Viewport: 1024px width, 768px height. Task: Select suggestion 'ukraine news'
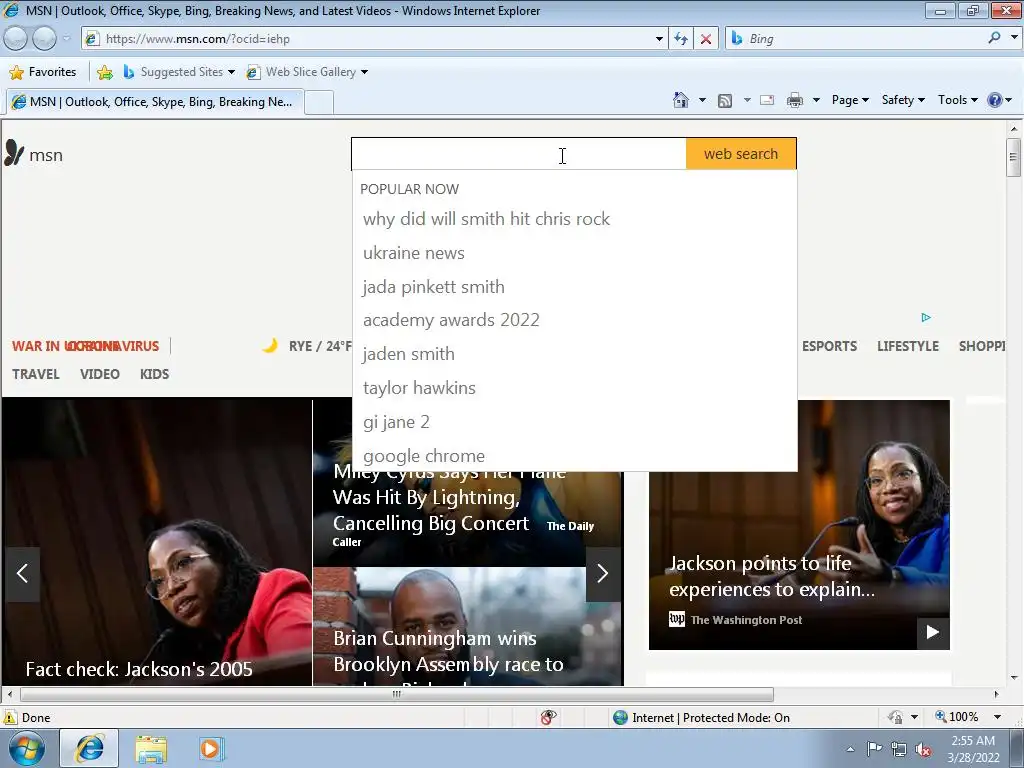click(x=574, y=253)
